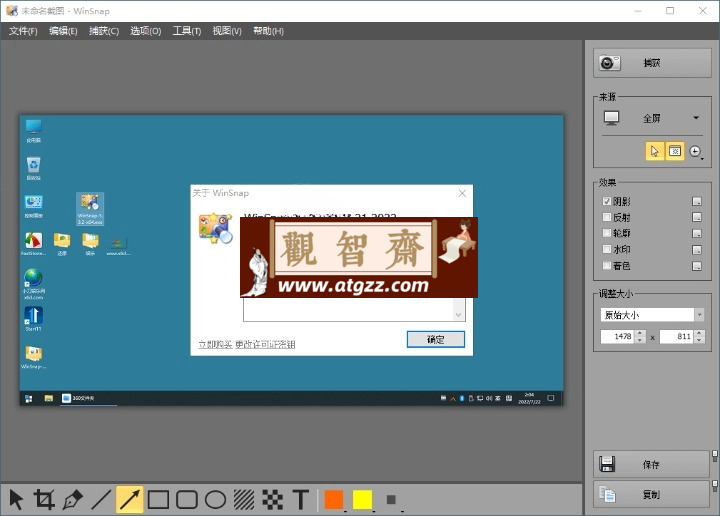Enable the 着色 colorize checkbox

tap(607, 265)
